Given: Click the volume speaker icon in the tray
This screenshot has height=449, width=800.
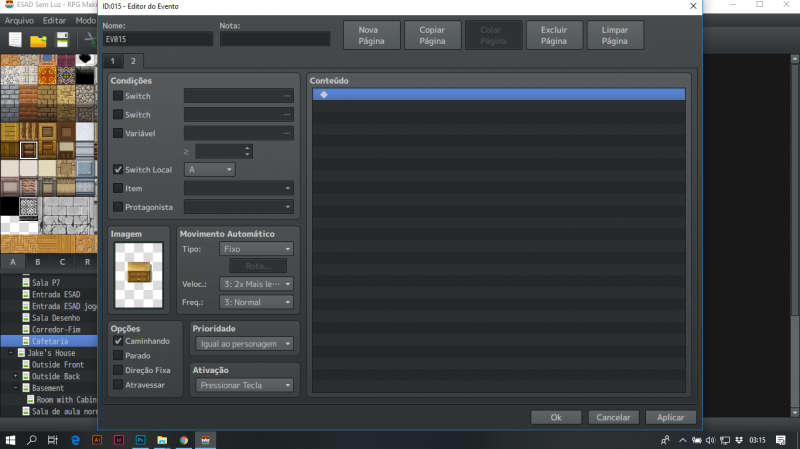Looking at the screenshot, I should coord(710,440).
